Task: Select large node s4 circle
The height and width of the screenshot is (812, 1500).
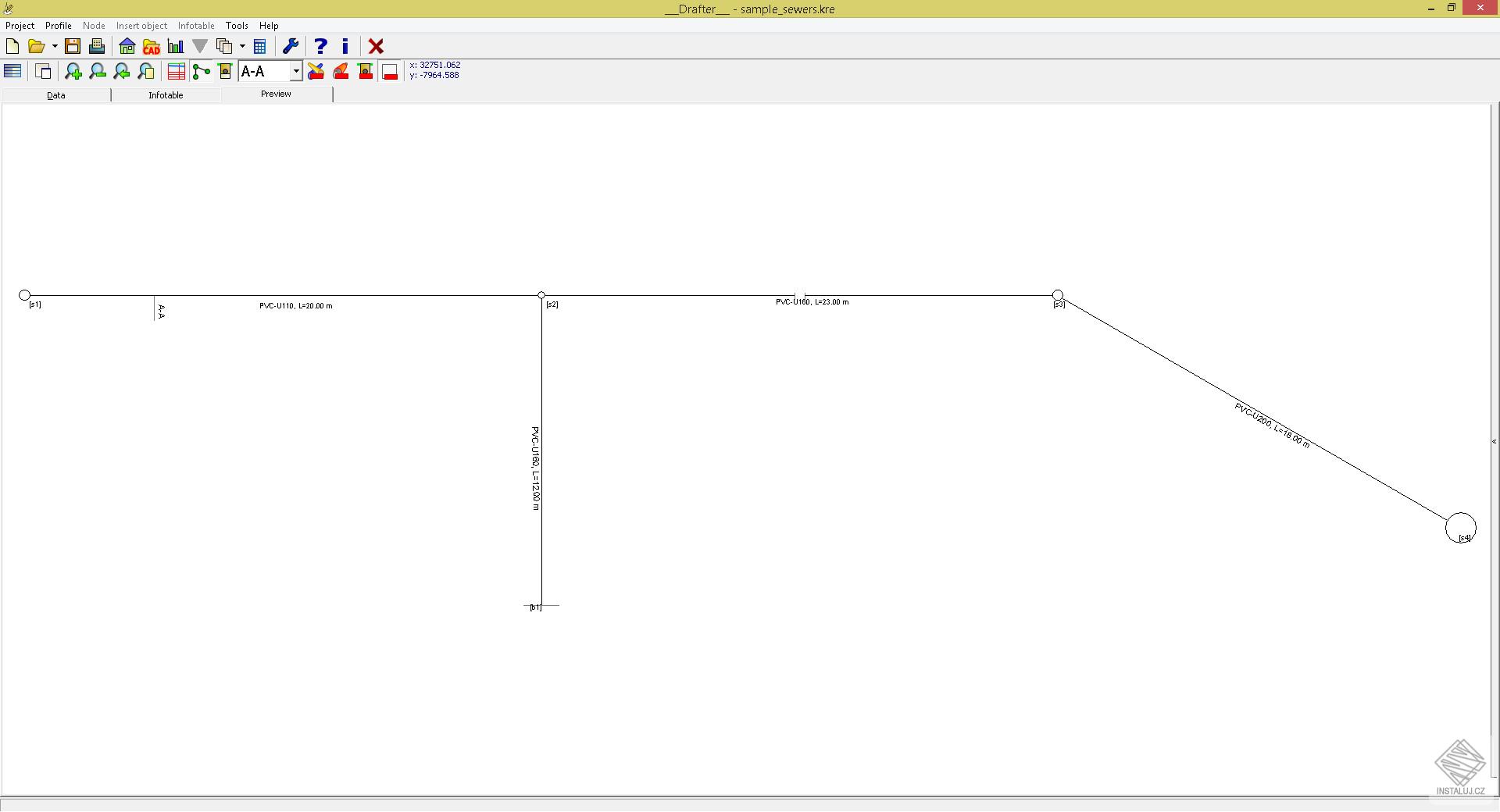Action: coord(1461,528)
